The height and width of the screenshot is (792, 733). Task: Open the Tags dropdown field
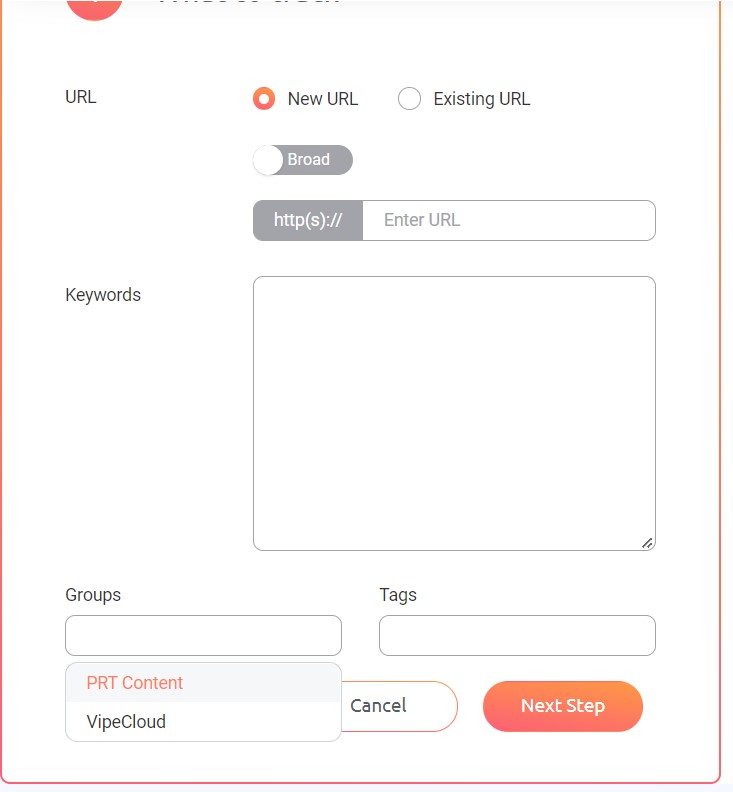(517, 635)
